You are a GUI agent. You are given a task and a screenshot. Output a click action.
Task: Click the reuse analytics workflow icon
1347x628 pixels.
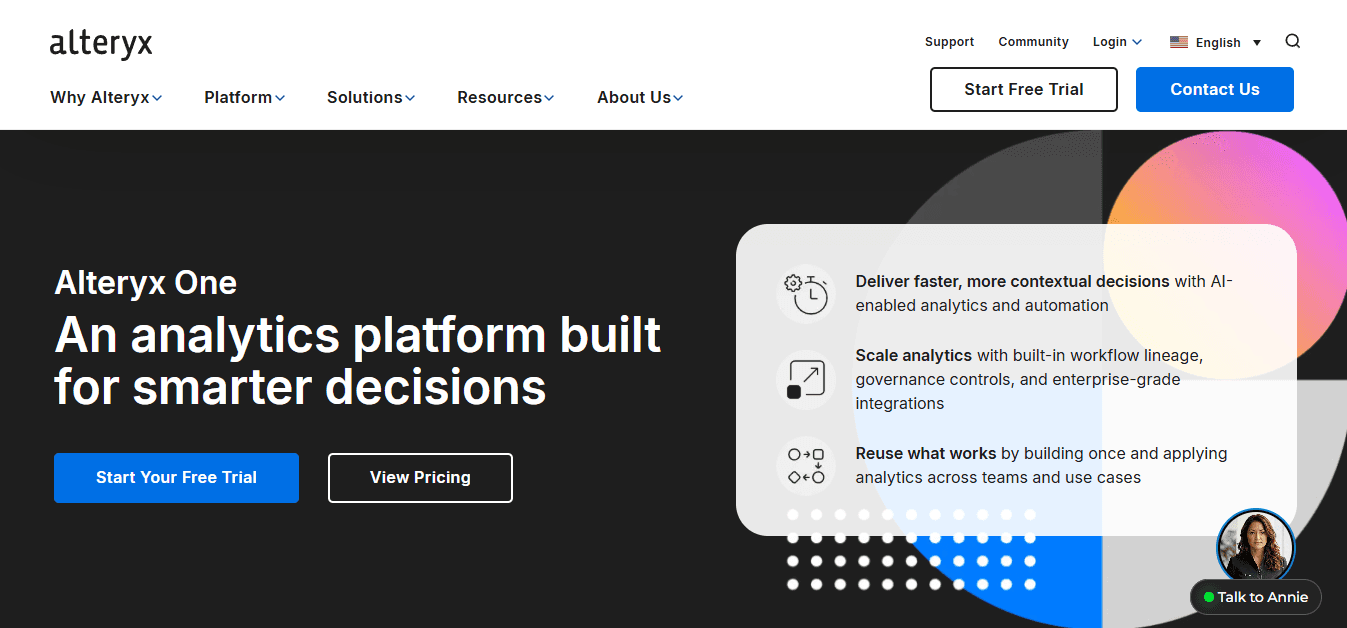coord(806,466)
